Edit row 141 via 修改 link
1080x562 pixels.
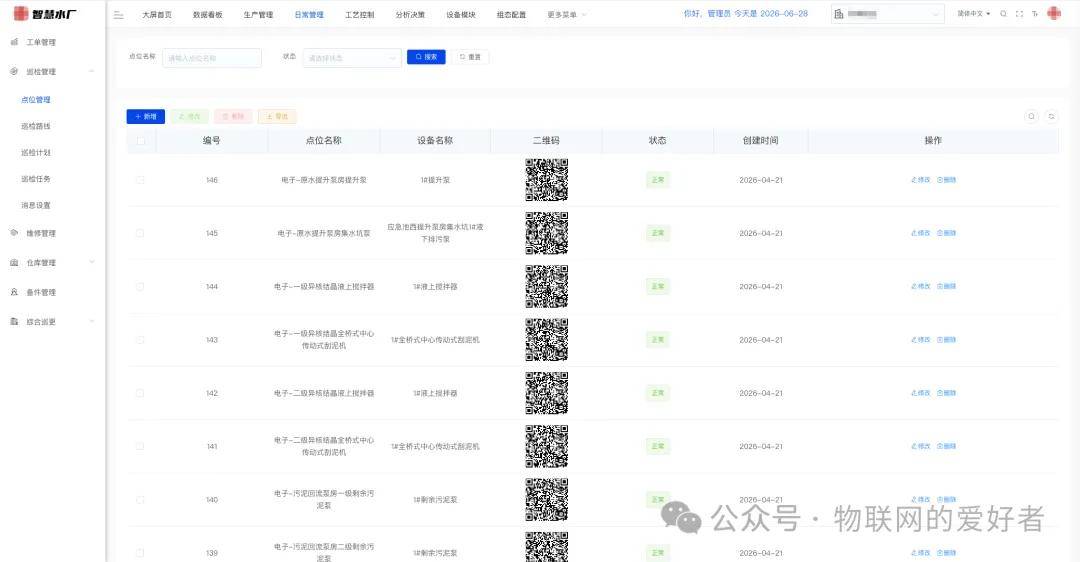(920, 446)
